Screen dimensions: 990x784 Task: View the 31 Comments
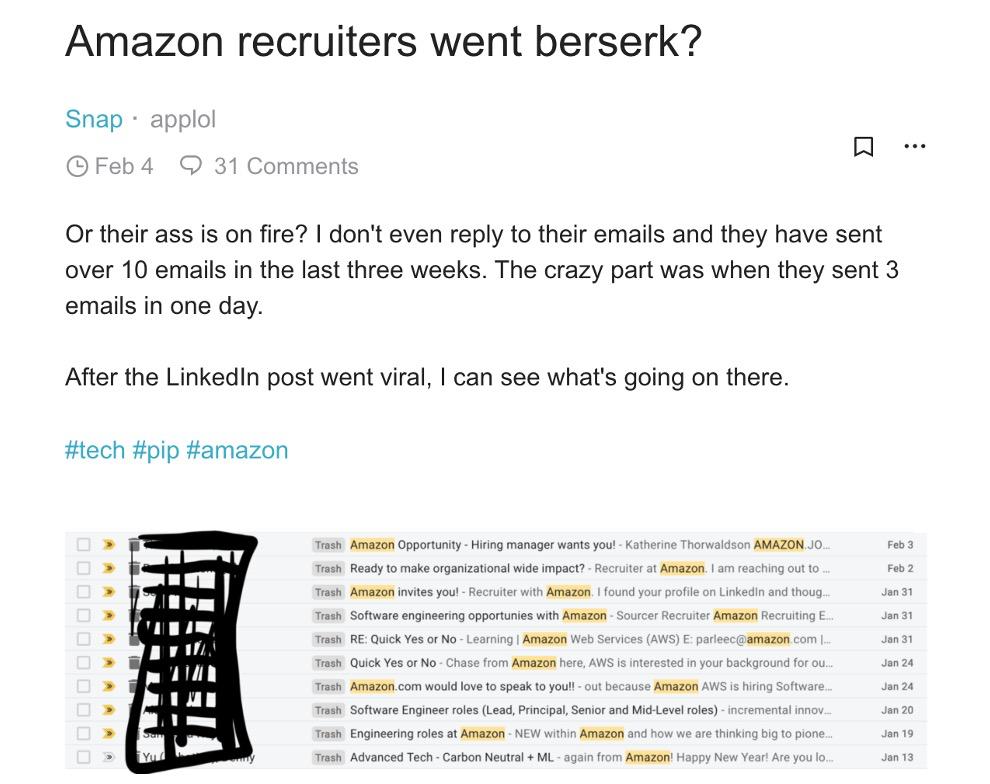coord(286,166)
